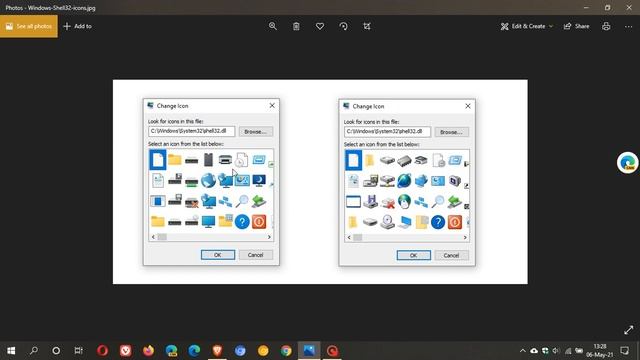Click the file path field in right dialog

(x=387, y=131)
